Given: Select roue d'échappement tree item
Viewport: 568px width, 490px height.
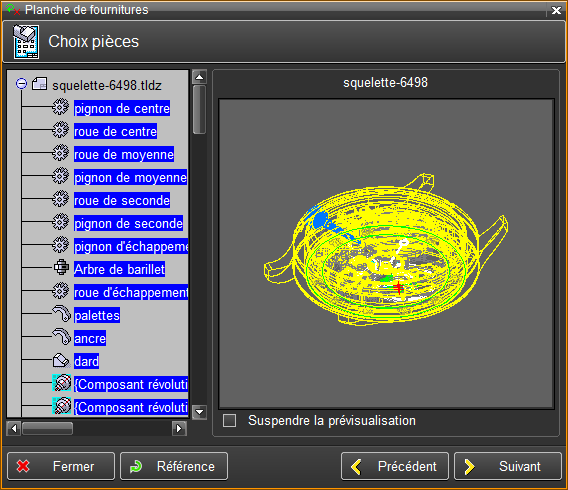Looking at the screenshot, I should 131,292.
